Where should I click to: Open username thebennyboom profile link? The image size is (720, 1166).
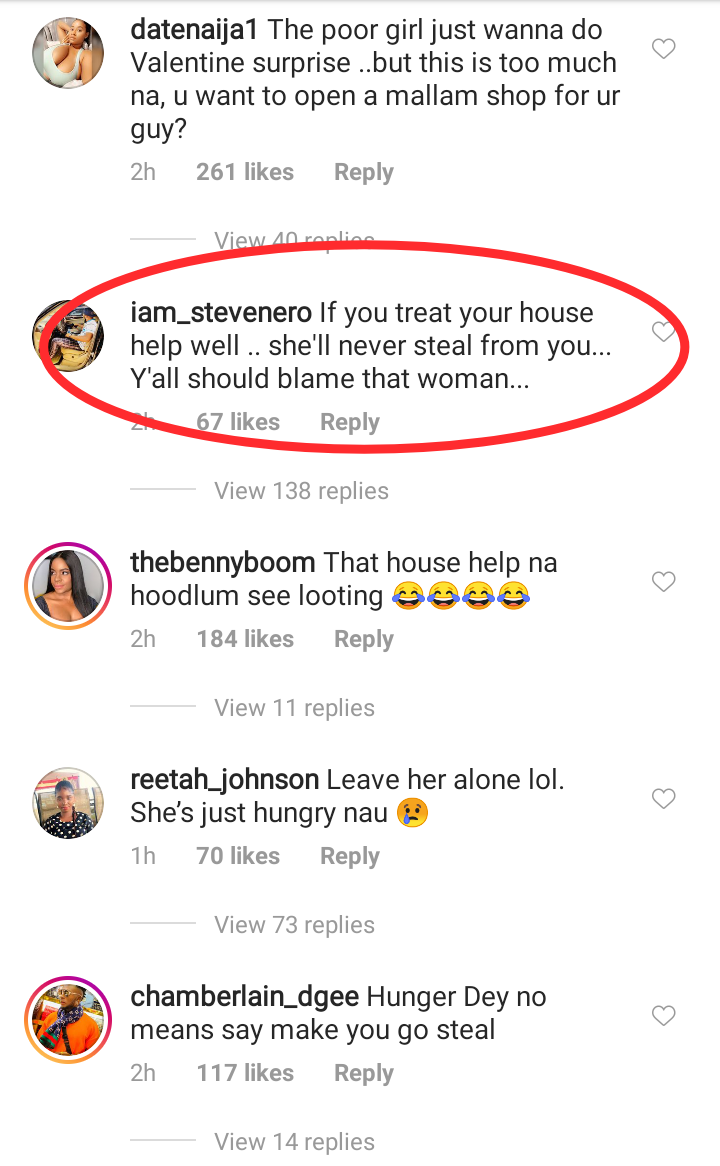tap(222, 563)
